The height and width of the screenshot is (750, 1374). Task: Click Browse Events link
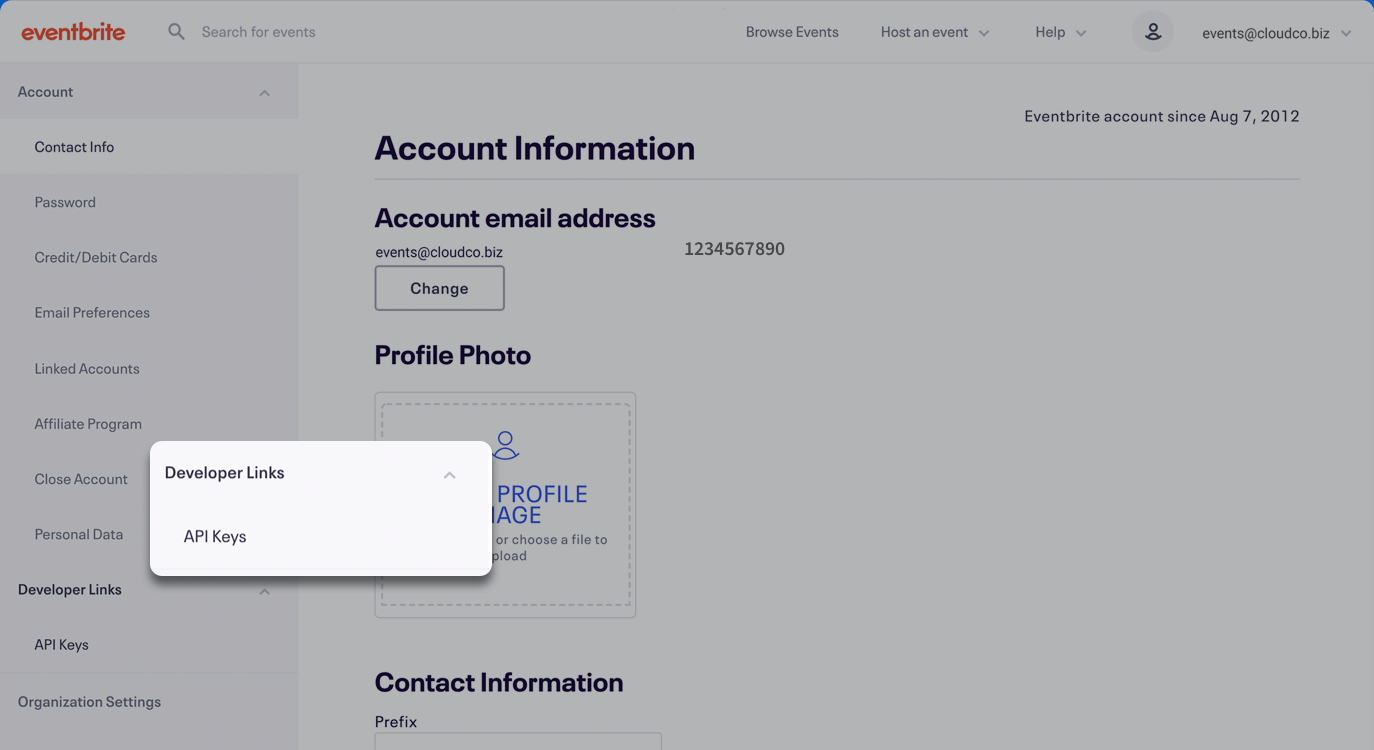[792, 32]
